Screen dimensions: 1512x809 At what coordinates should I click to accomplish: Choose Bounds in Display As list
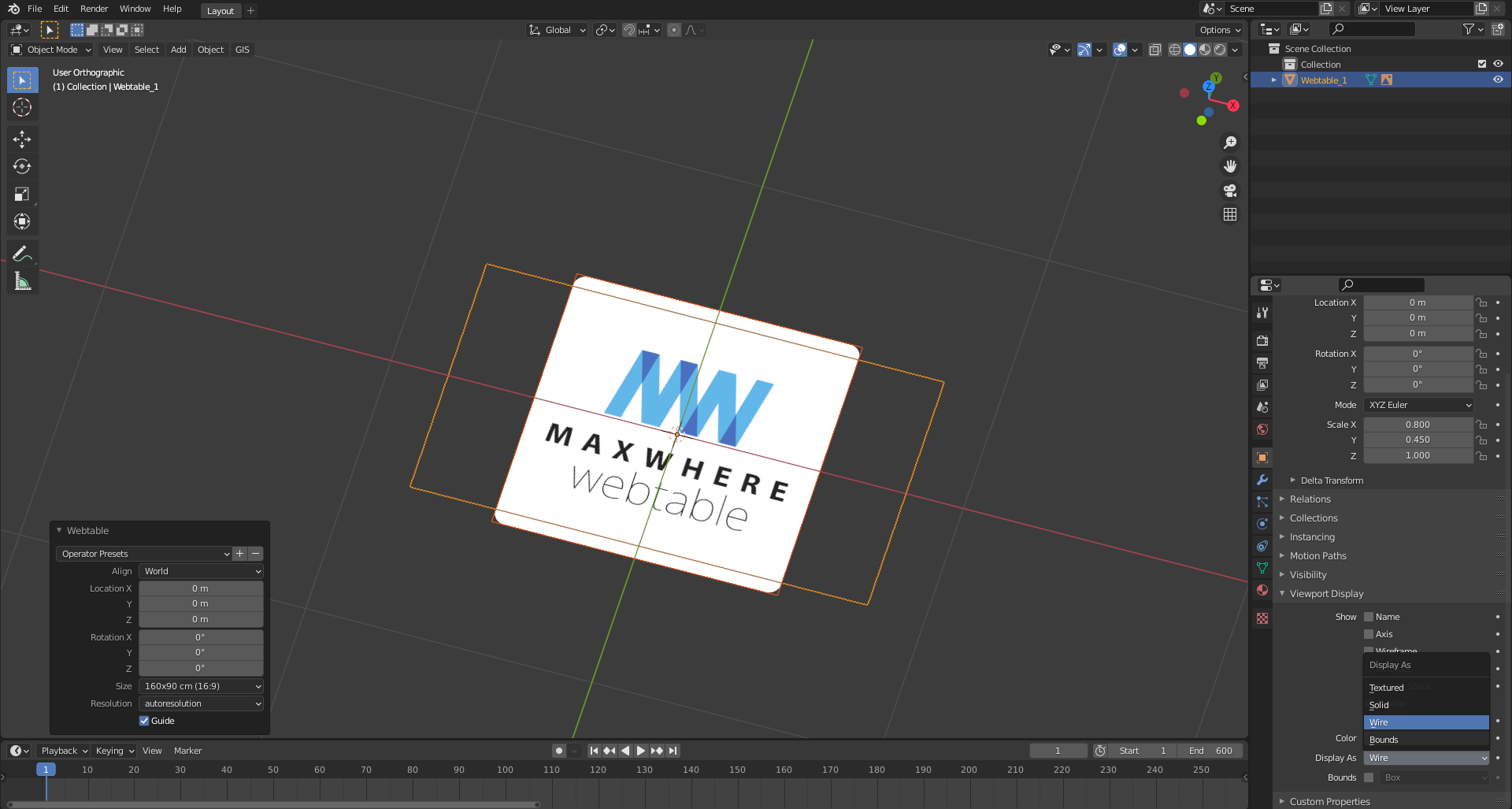[1426, 740]
